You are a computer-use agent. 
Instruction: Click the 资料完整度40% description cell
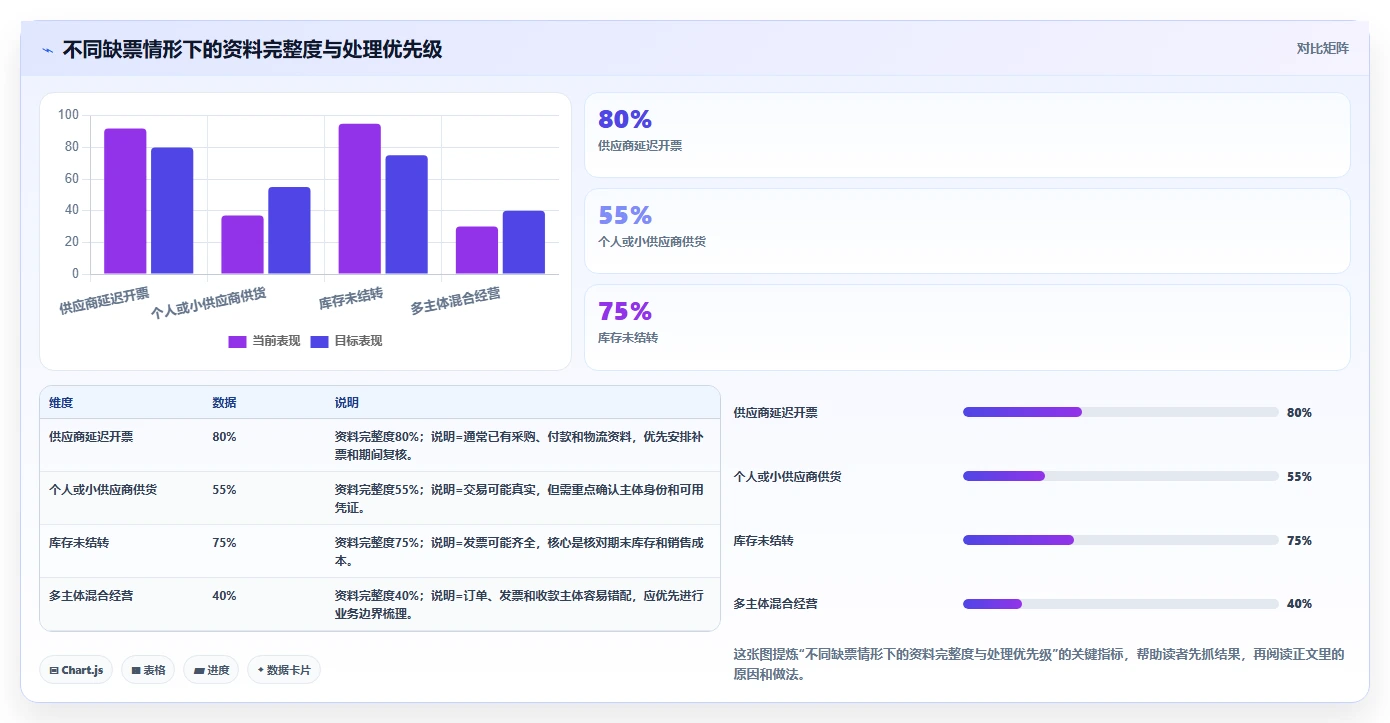(519, 605)
